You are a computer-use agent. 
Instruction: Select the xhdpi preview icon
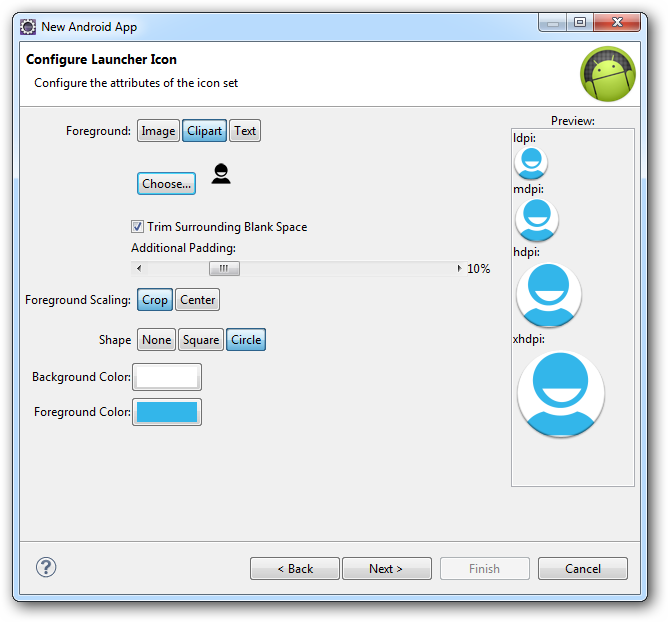[561, 393]
